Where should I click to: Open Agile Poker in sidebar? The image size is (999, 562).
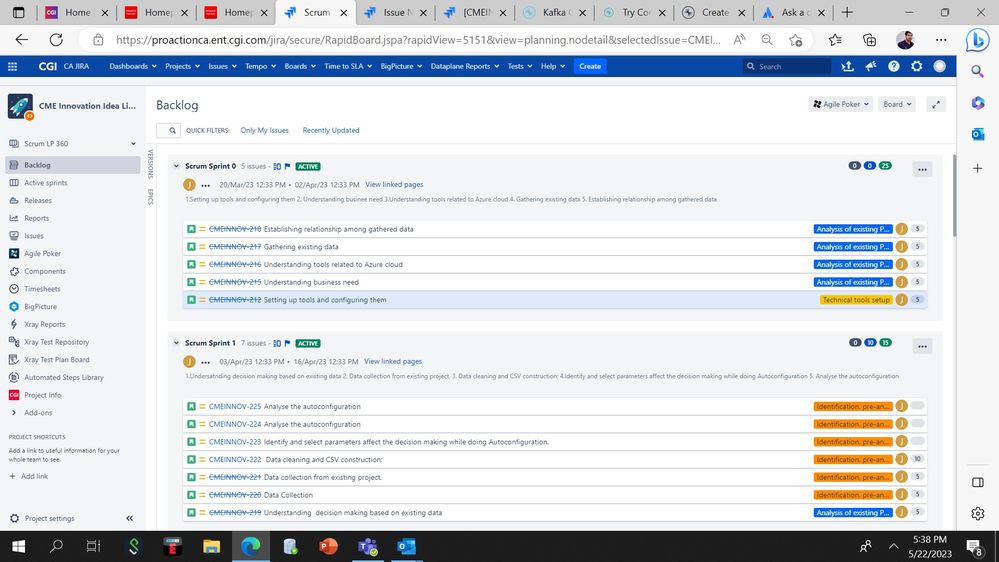(43, 254)
